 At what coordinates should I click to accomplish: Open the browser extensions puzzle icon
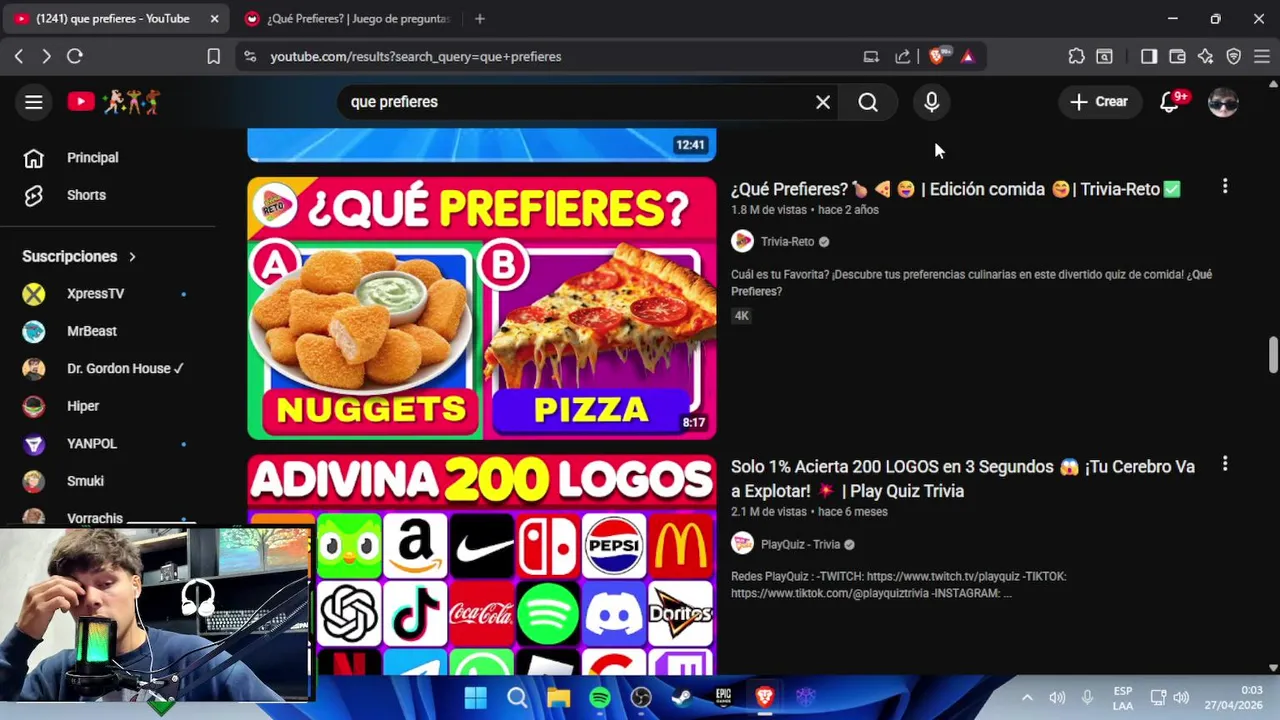coord(1076,57)
